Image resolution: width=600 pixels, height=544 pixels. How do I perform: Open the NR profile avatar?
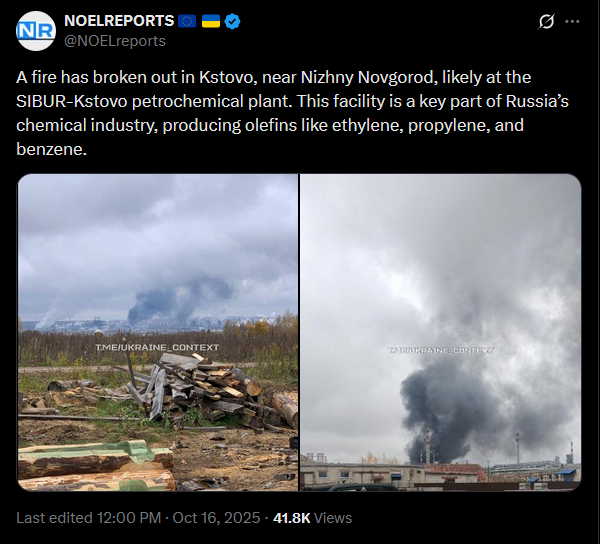[x=36, y=31]
